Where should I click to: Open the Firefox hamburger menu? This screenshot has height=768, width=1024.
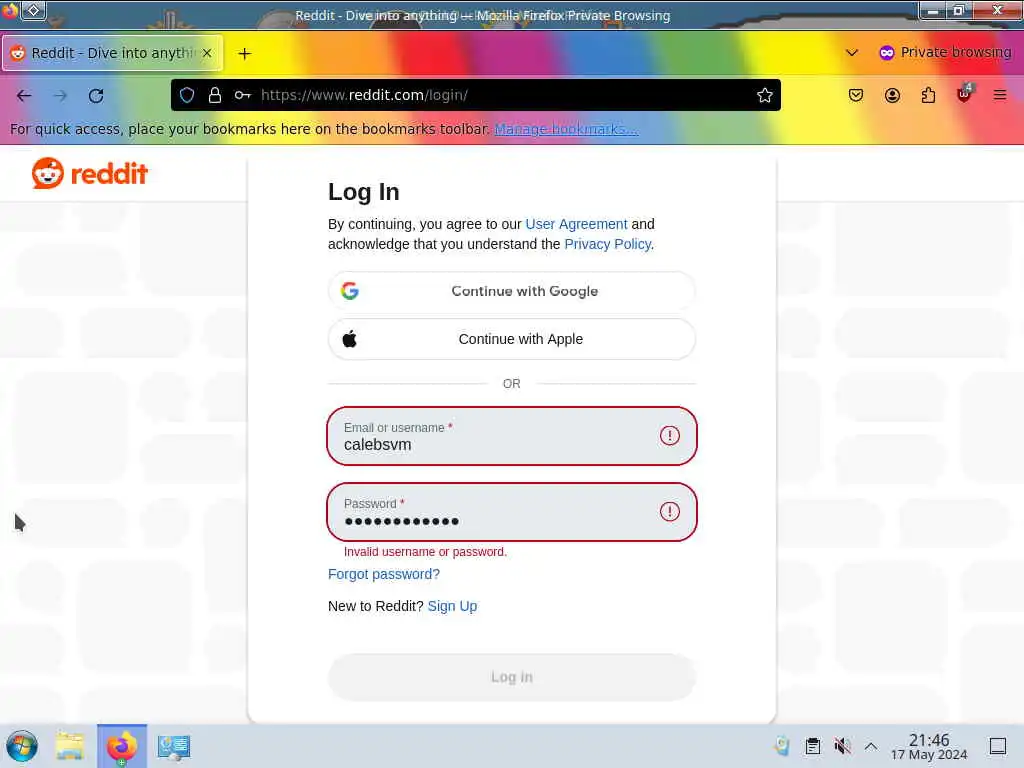(1000, 95)
